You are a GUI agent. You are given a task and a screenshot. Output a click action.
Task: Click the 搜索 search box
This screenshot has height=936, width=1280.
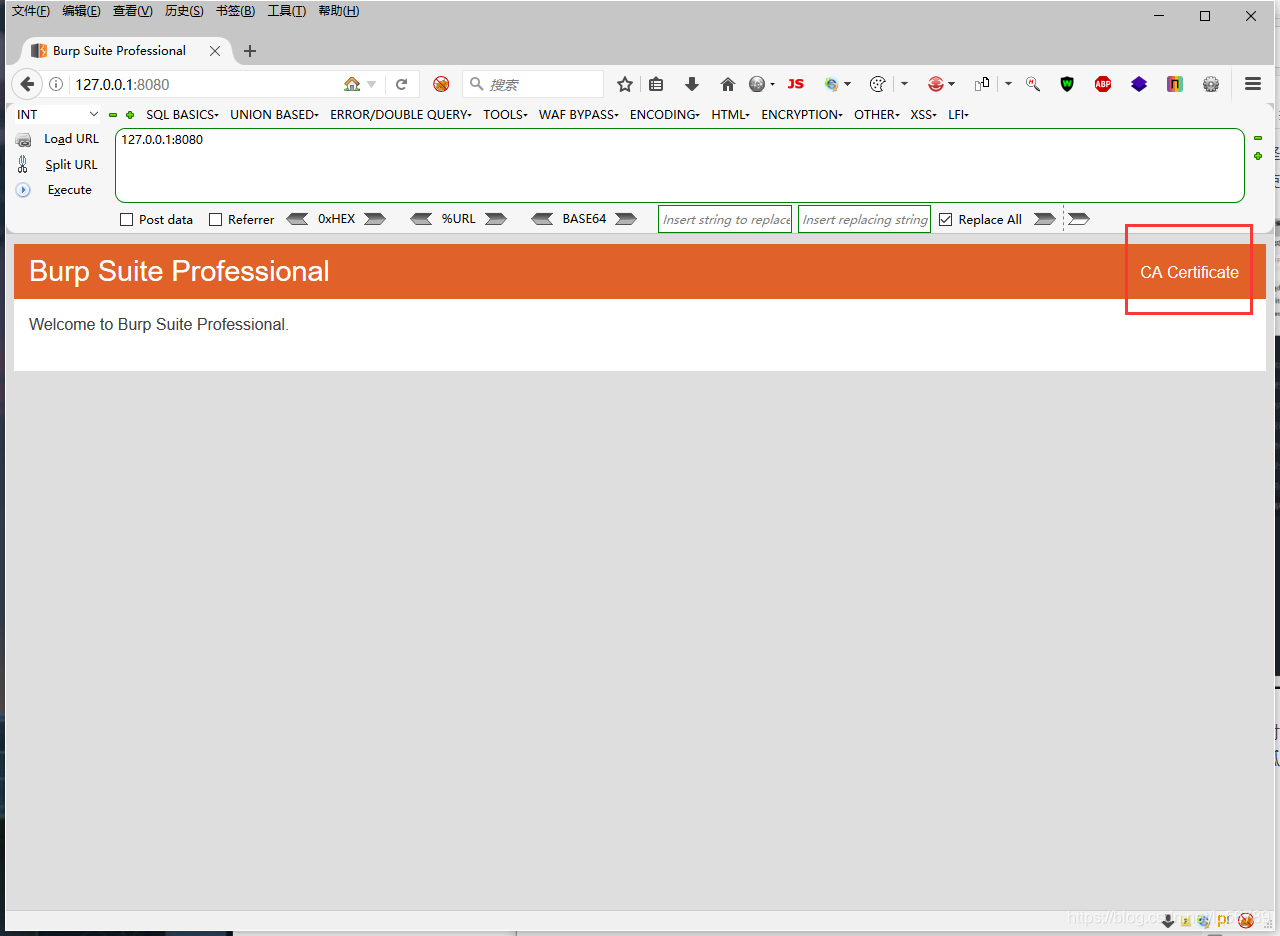(533, 84)
